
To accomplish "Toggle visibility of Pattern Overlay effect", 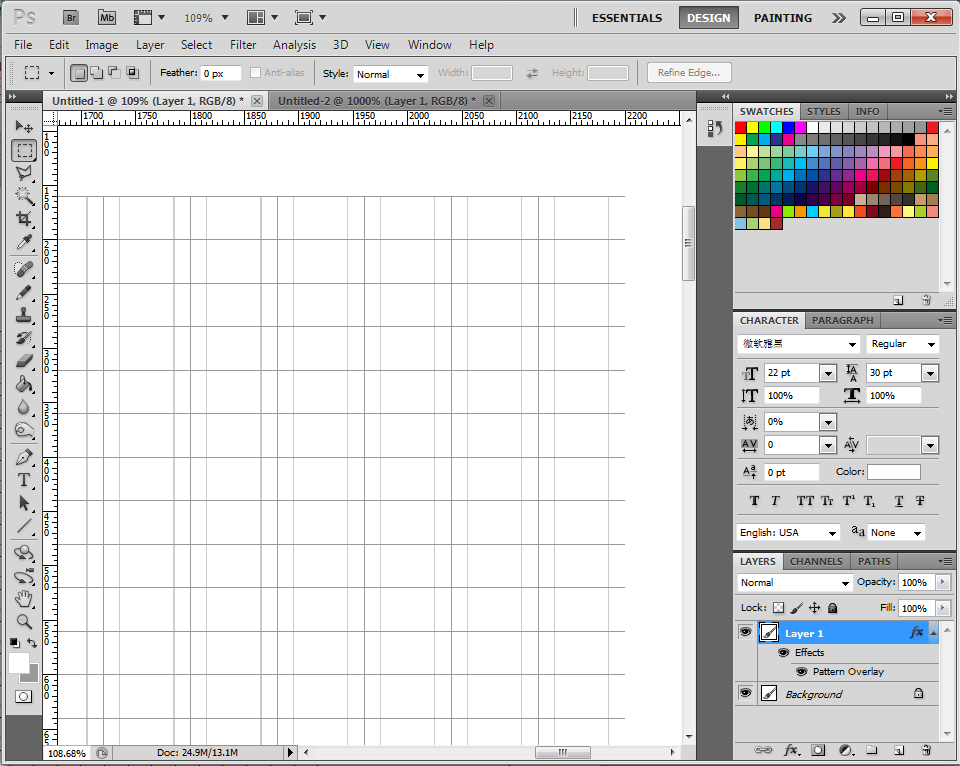I will pos(801,672).
